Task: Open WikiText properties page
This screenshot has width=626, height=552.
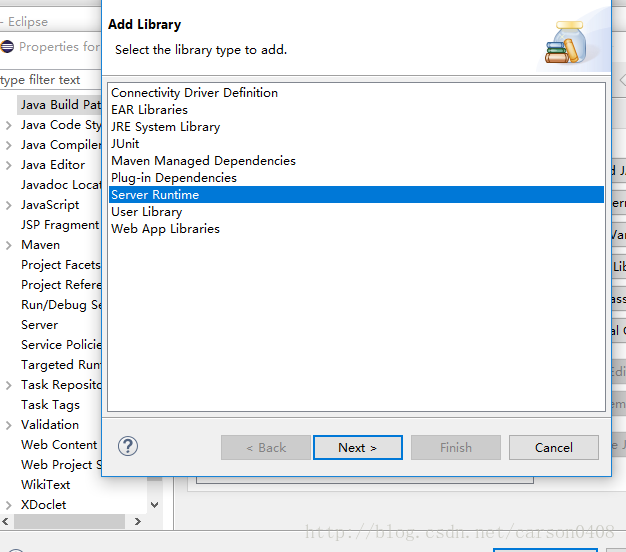Action: [46, 485]
